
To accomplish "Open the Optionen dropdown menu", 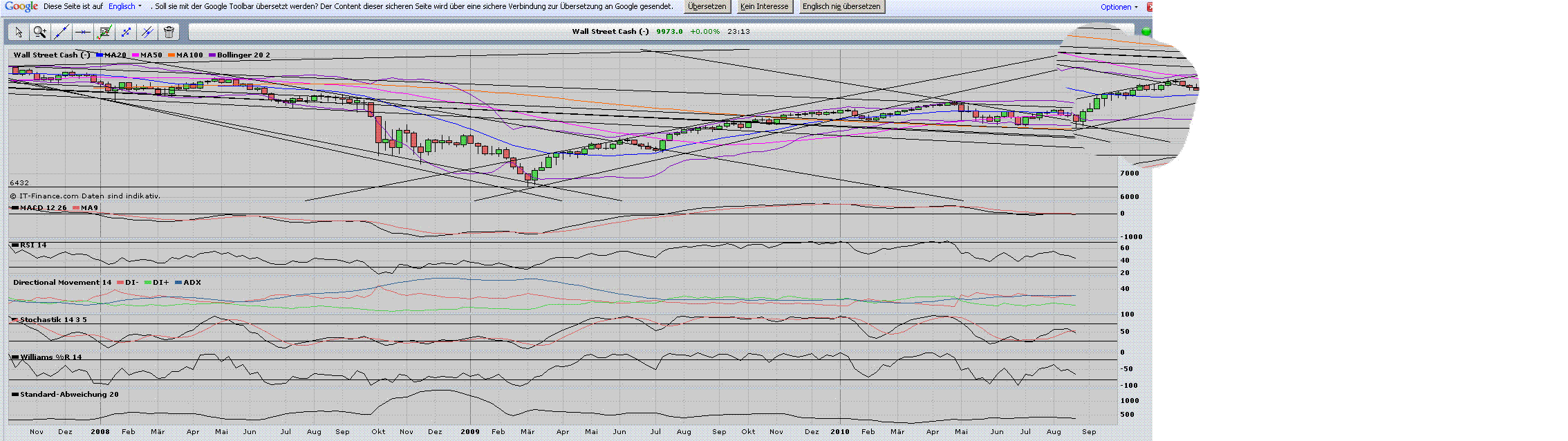I will (x=1119, y=7).
